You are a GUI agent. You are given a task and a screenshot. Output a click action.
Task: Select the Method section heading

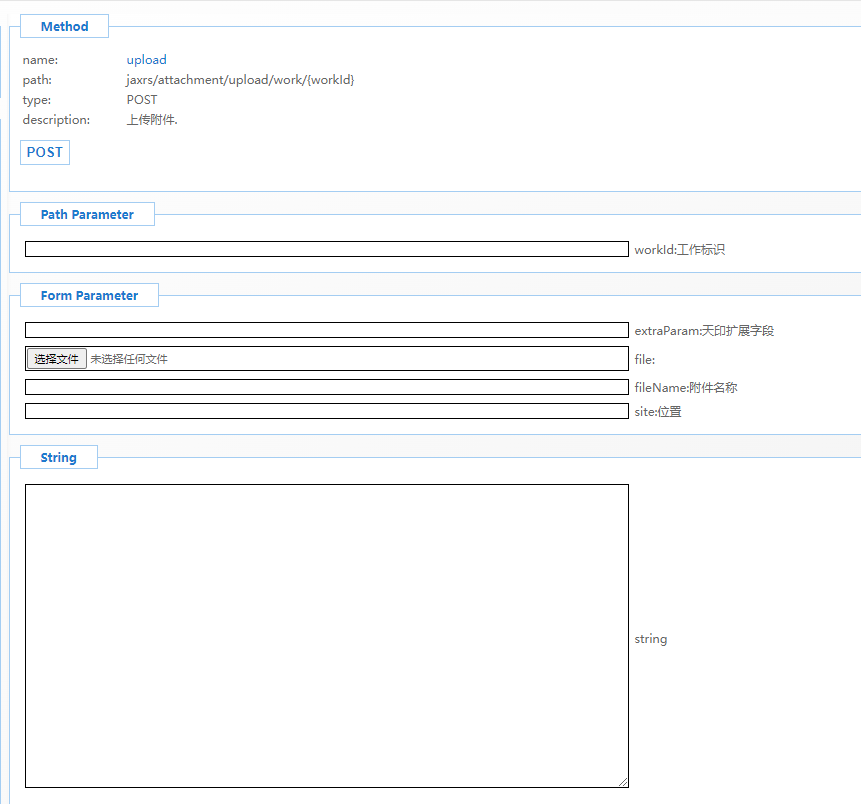pyautogui.click(x=64, y=27)
